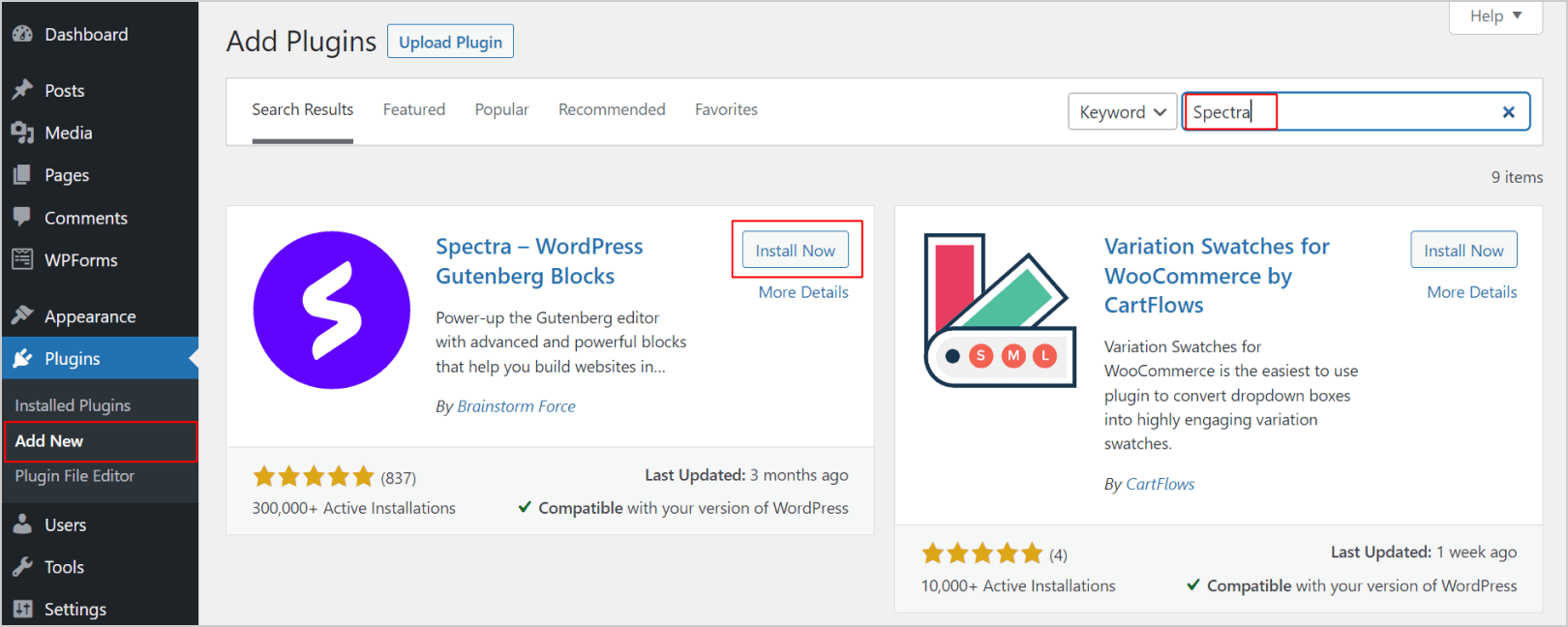Click the Comments speech bubble icon
1568x627 pixels.
pos(22,218)
